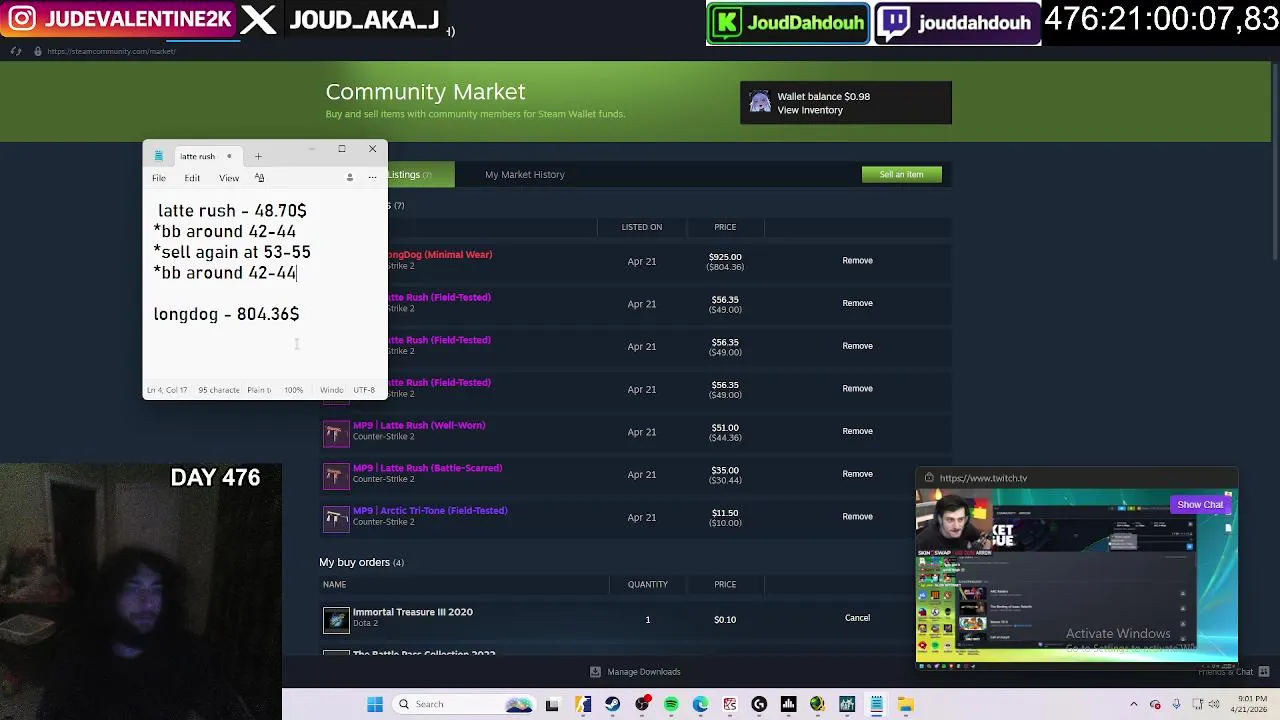1280x720 pixels.
Task: Click the 'longdog - 804.36$' line in Notepad
Action: tap(226, 314)
